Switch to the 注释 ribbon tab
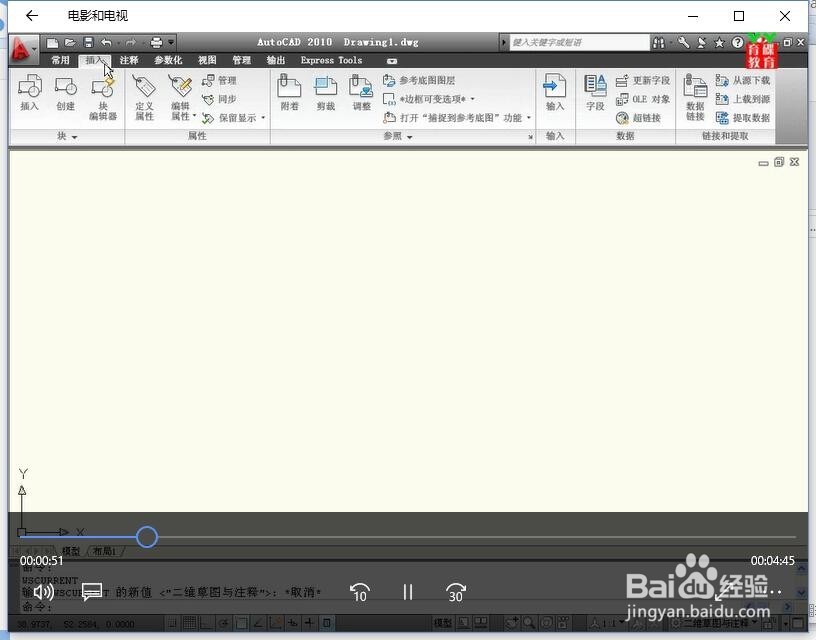Viewport: 816px width, 640px height. click(x=128, y=60)
